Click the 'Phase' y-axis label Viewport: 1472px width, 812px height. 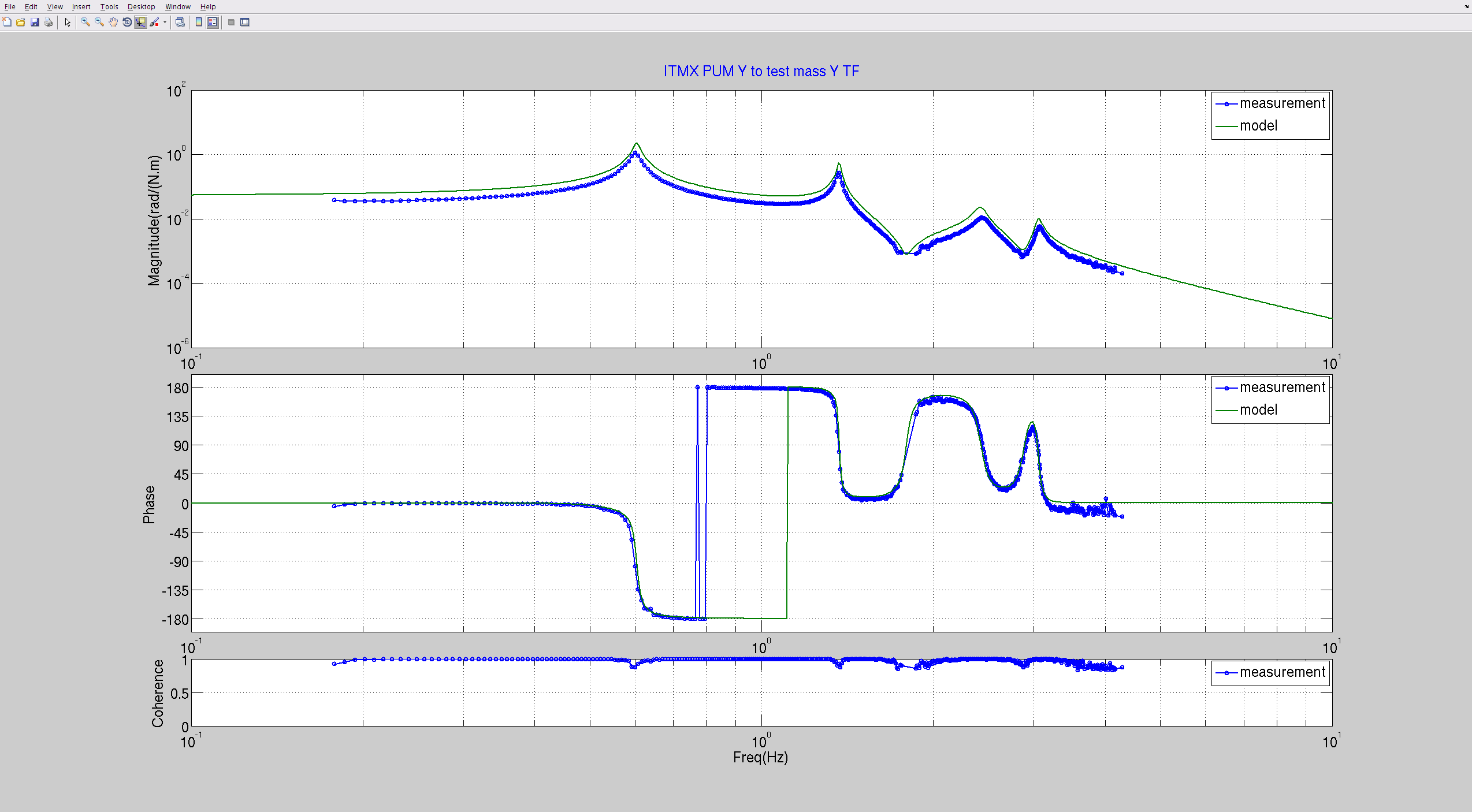(149, 504)
